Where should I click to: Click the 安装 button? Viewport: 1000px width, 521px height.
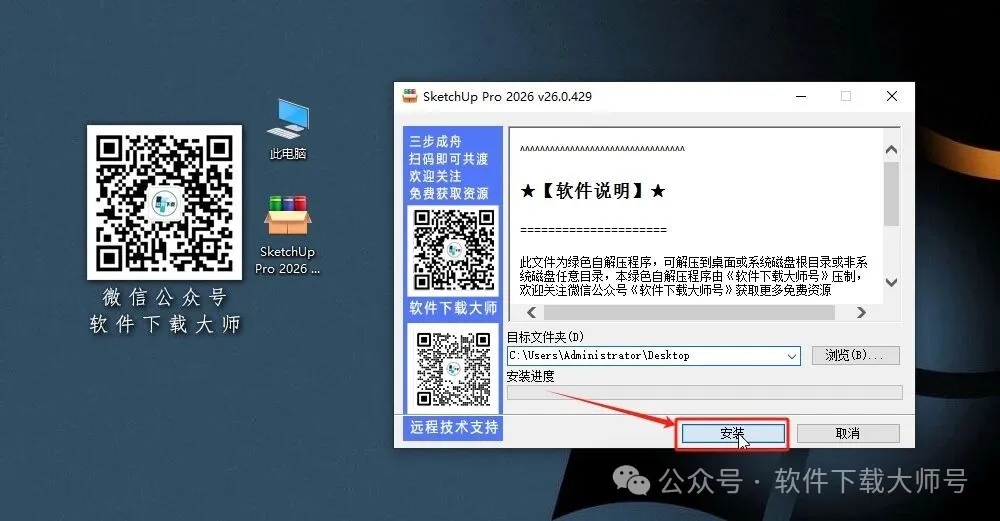(x=733, y=434)
